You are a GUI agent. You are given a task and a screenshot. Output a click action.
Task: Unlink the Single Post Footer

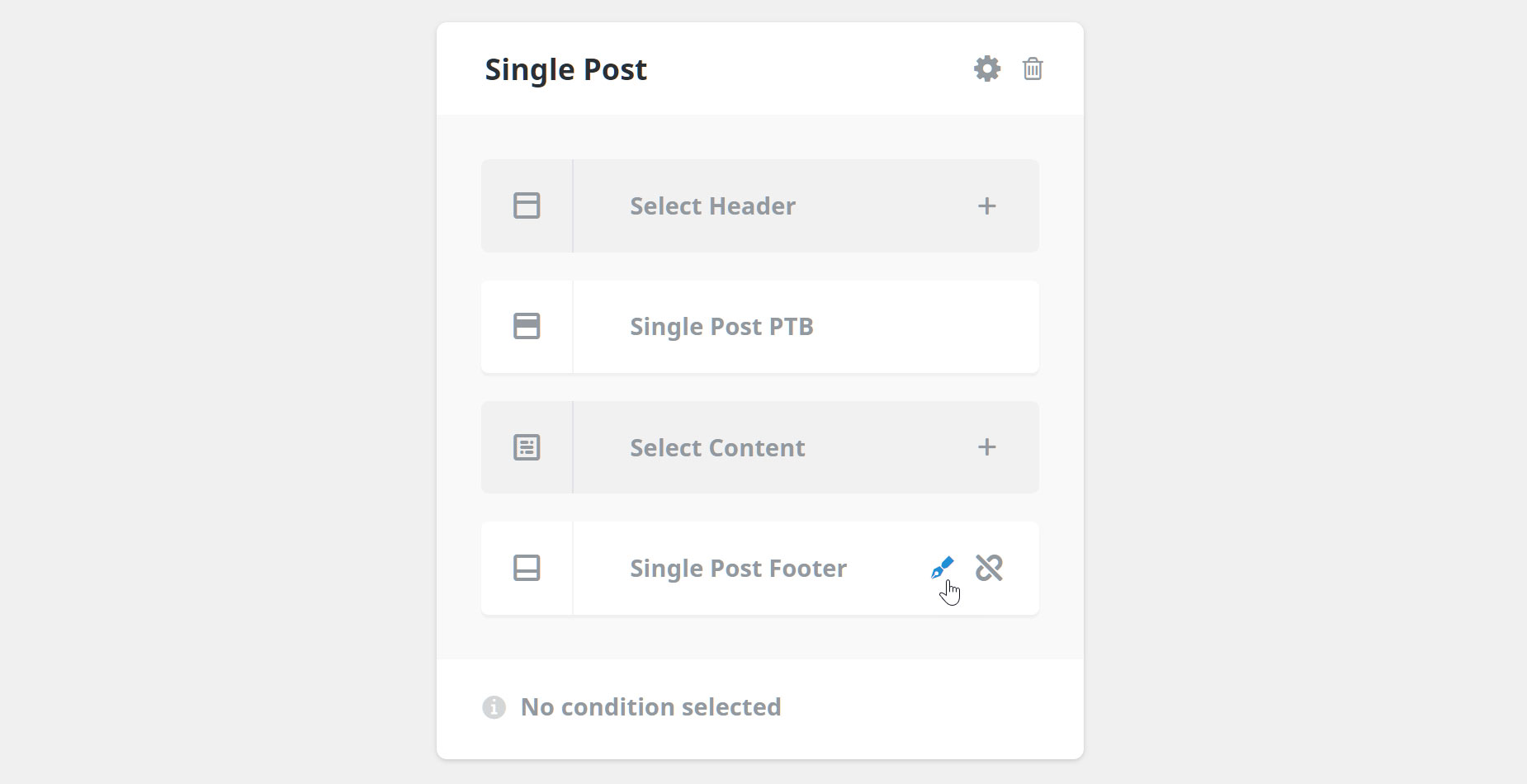point(989,568)
